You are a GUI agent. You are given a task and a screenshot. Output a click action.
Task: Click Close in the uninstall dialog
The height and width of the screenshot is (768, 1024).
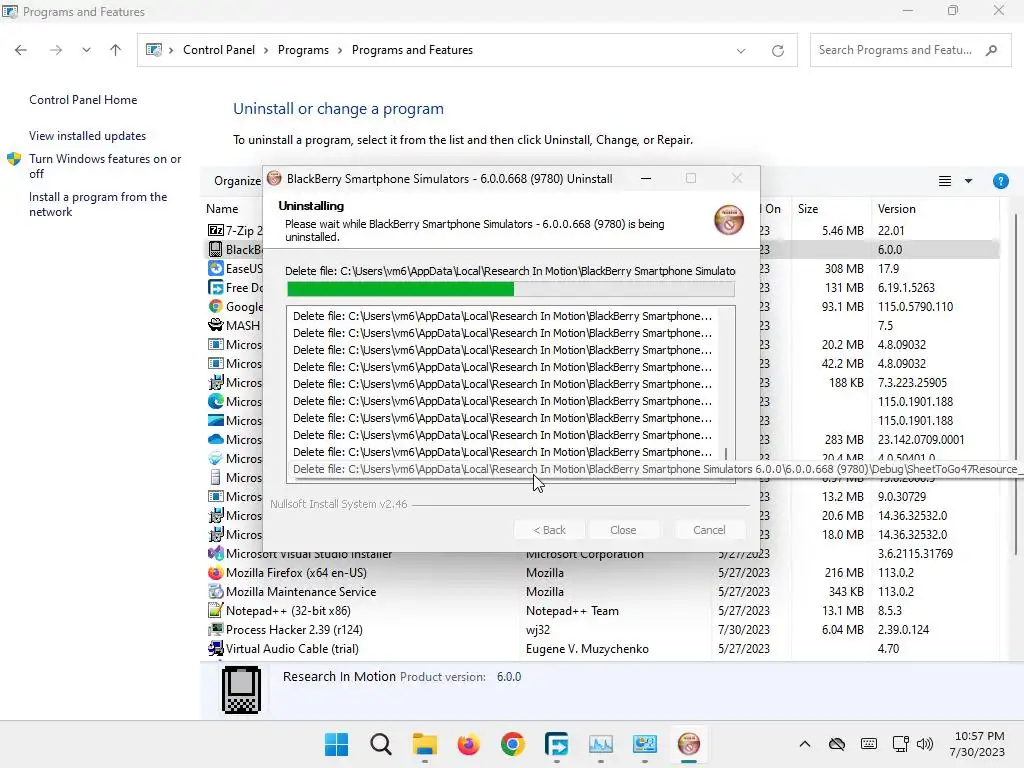pyautogui.click(x=623, y=530)
